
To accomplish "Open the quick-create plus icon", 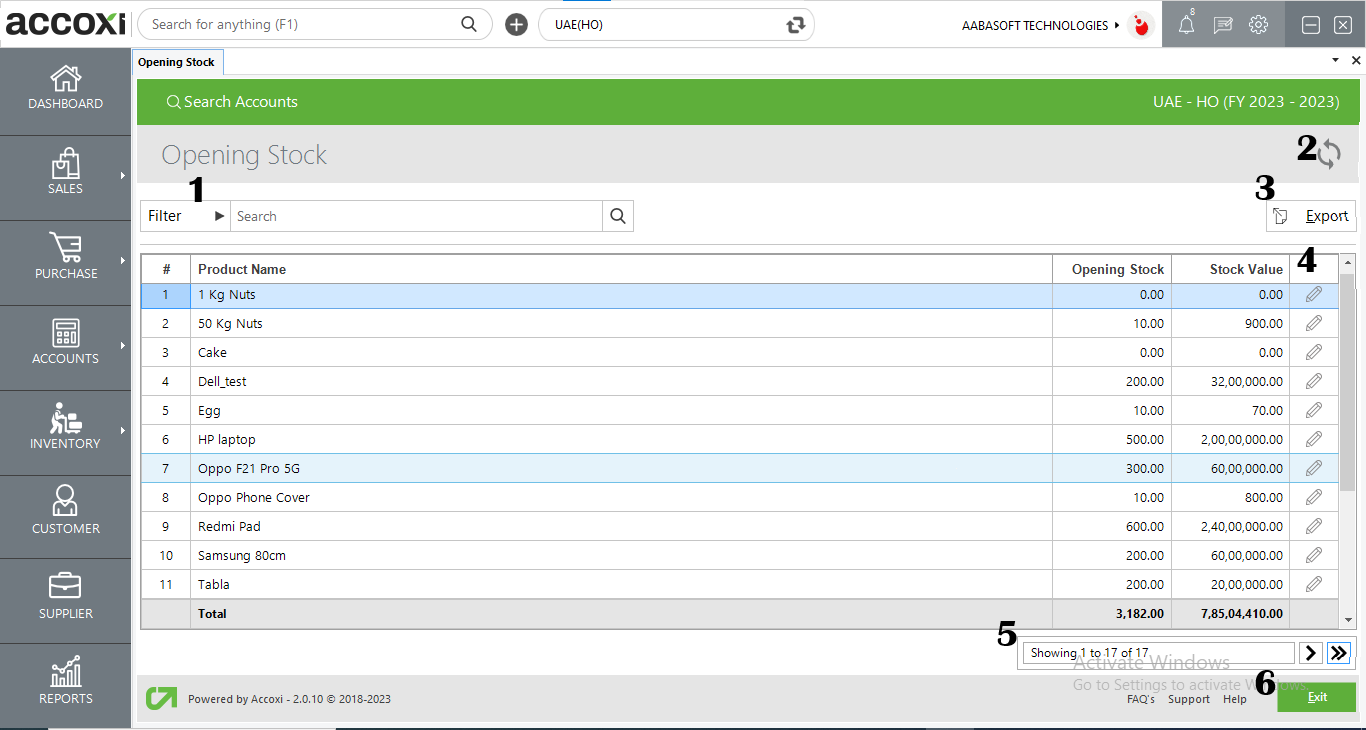I will point(515,23).
